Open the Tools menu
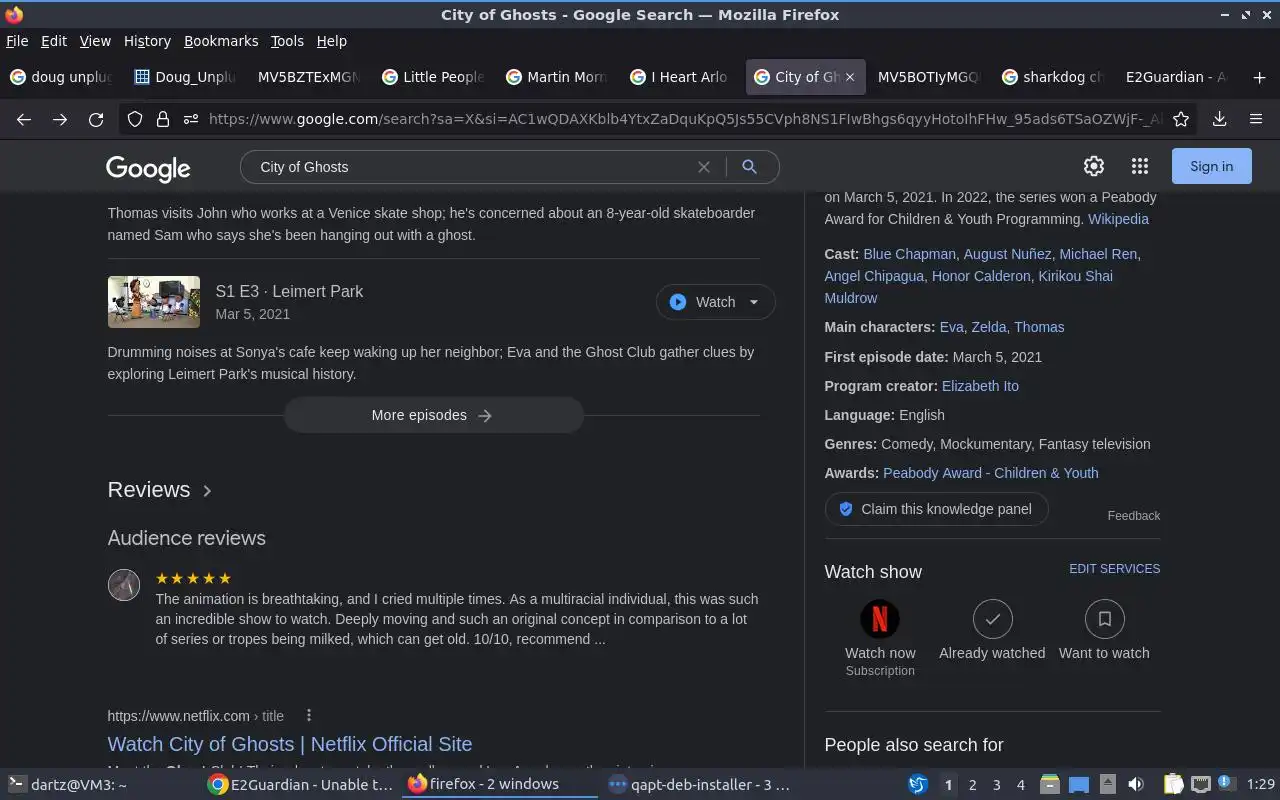 [x=287, y=41]
